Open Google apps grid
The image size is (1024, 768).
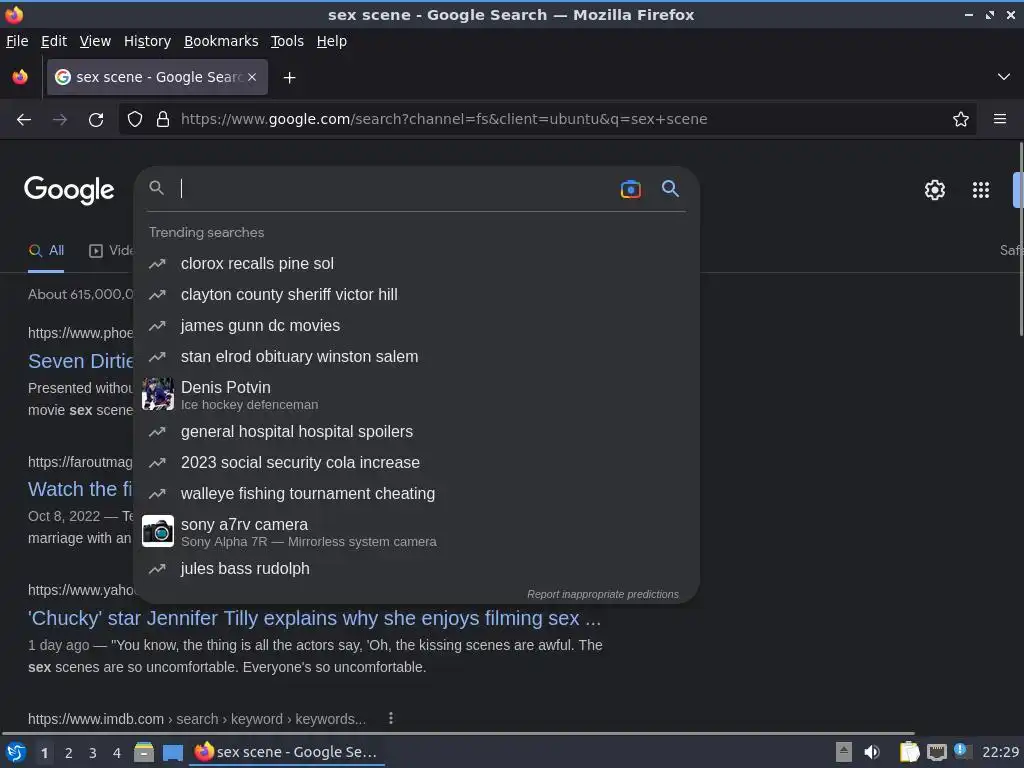pyautogui.click(x=980, y=190)
